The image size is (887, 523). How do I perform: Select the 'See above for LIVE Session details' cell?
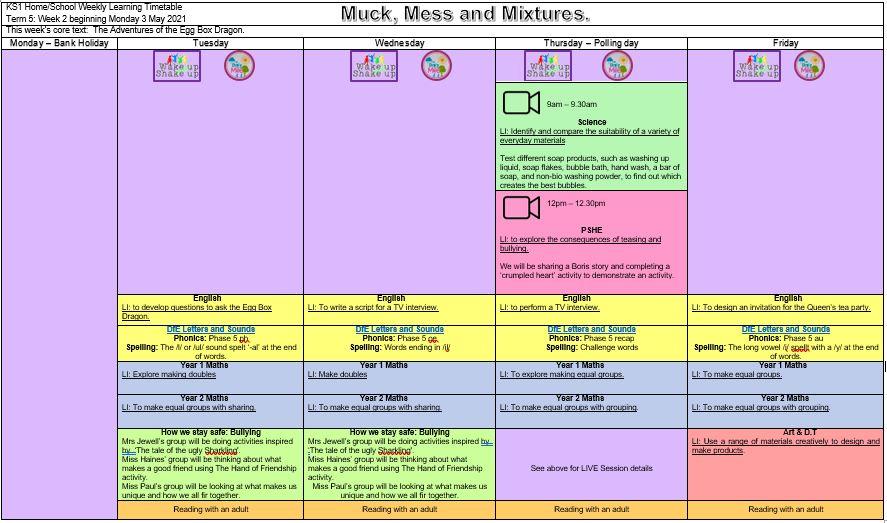coord(591,468)
